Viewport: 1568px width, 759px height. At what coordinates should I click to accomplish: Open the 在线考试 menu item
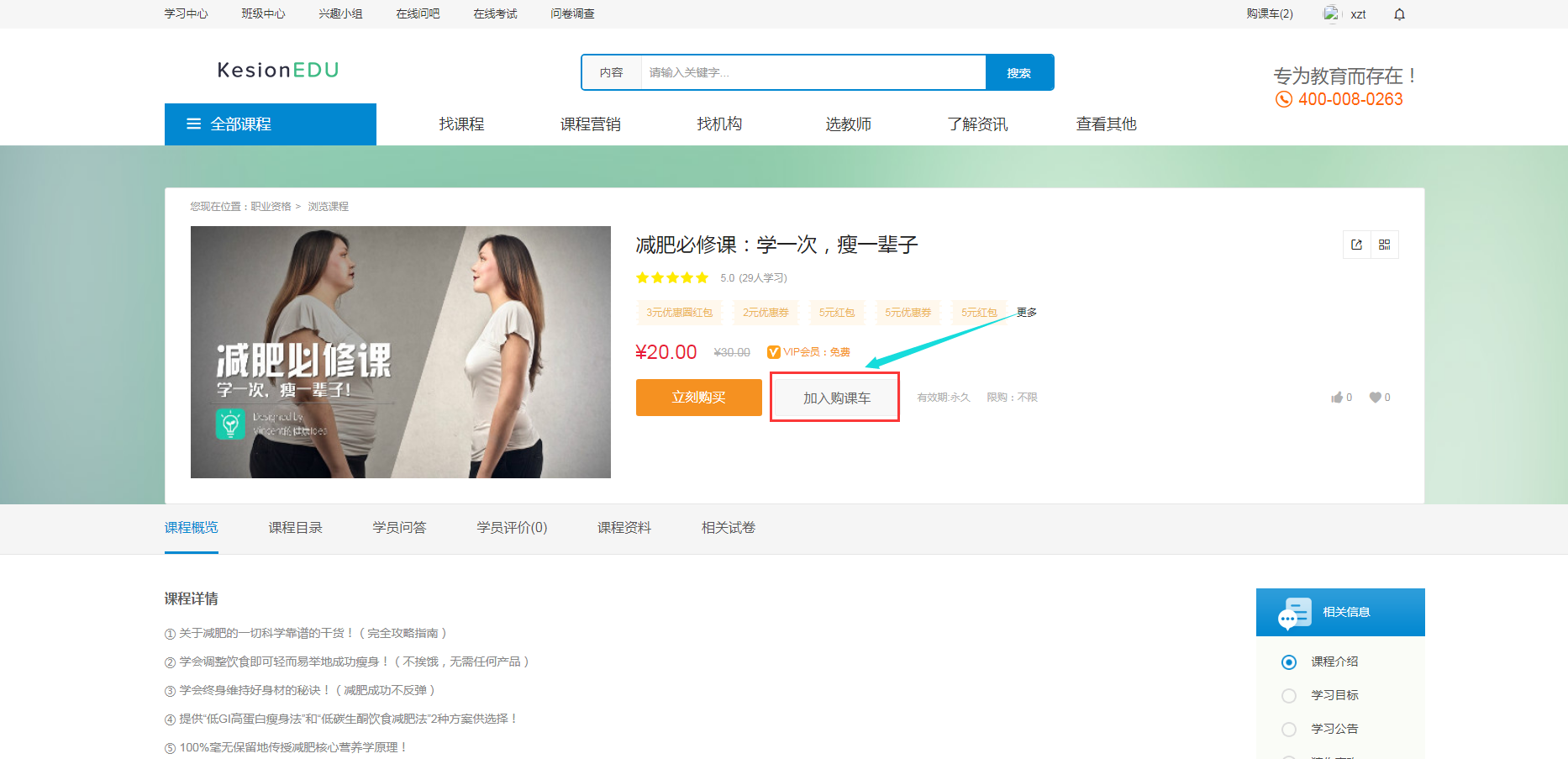[495, 13]
